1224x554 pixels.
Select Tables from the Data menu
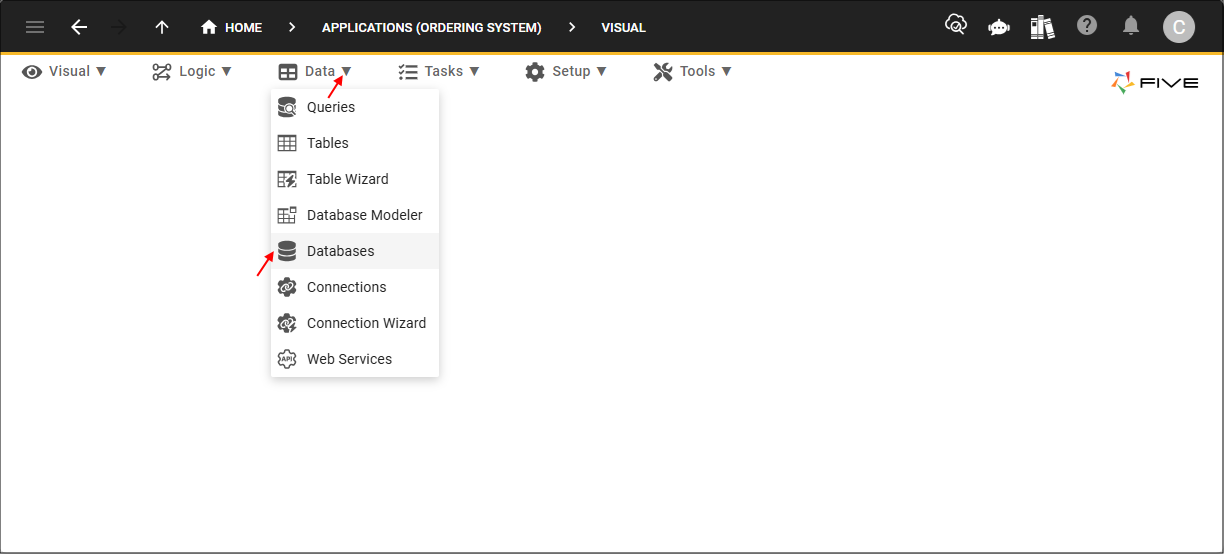pyautogui.click(x=355, y=143)
